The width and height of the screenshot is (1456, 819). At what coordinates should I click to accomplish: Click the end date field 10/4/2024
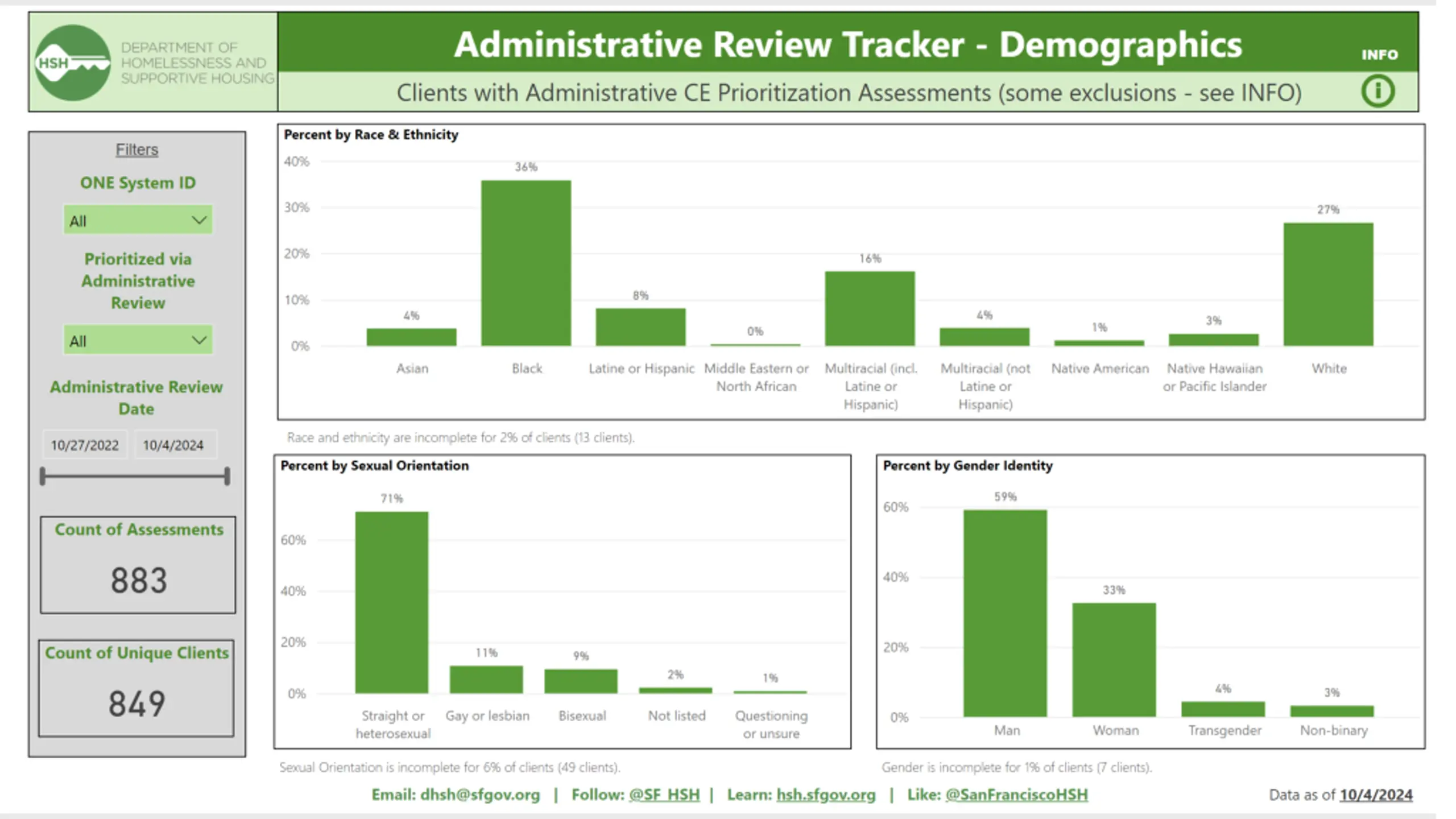173,445
